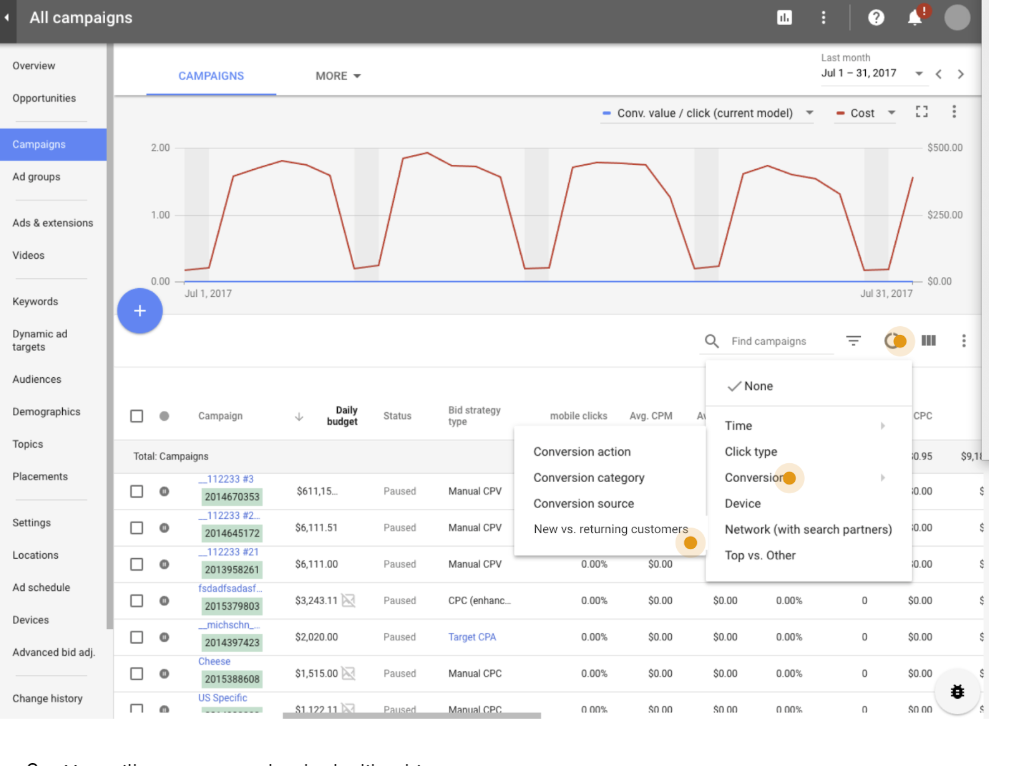Select checkbox for Cheese campaign
This screenshot has height=766, width=1014.
click(x=136, y=674)
